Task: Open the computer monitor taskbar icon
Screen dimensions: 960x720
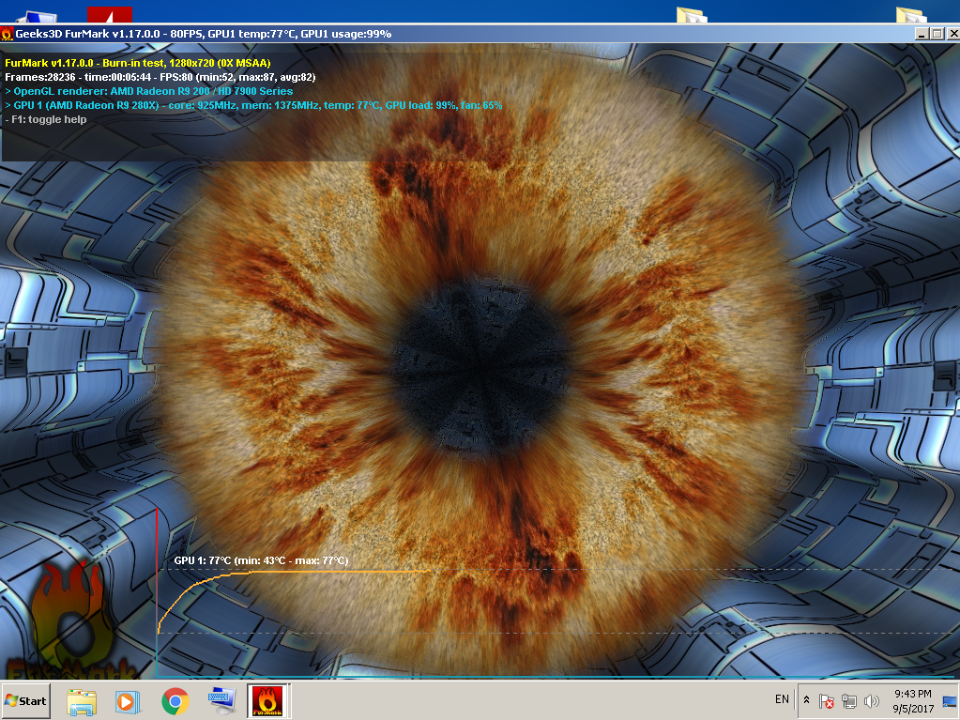Action: tap(222, 701)
